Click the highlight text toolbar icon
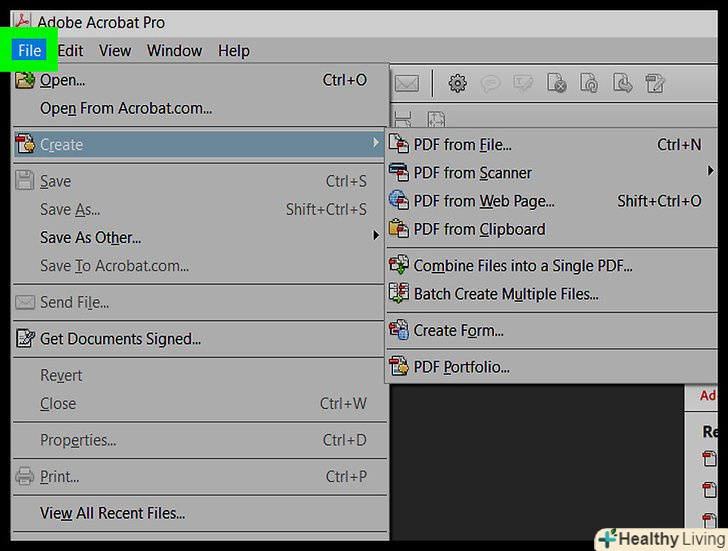 point(523,84)
